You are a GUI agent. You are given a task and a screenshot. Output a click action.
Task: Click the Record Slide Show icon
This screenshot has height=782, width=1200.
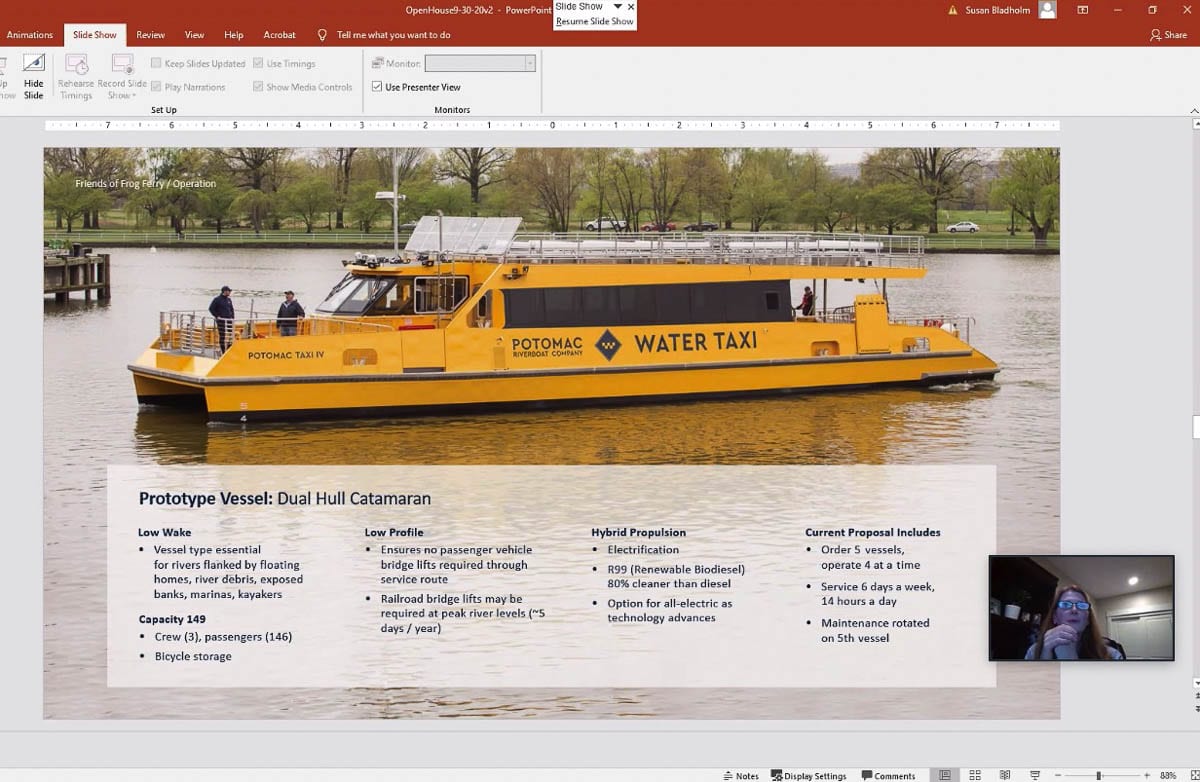[x=122, y=66]
